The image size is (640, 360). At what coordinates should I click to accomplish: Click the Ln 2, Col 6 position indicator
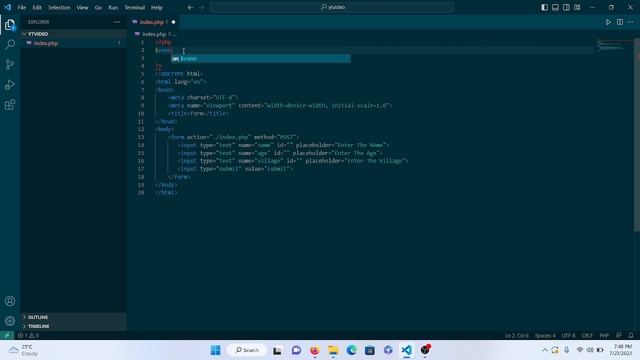(x=516, y=336)
